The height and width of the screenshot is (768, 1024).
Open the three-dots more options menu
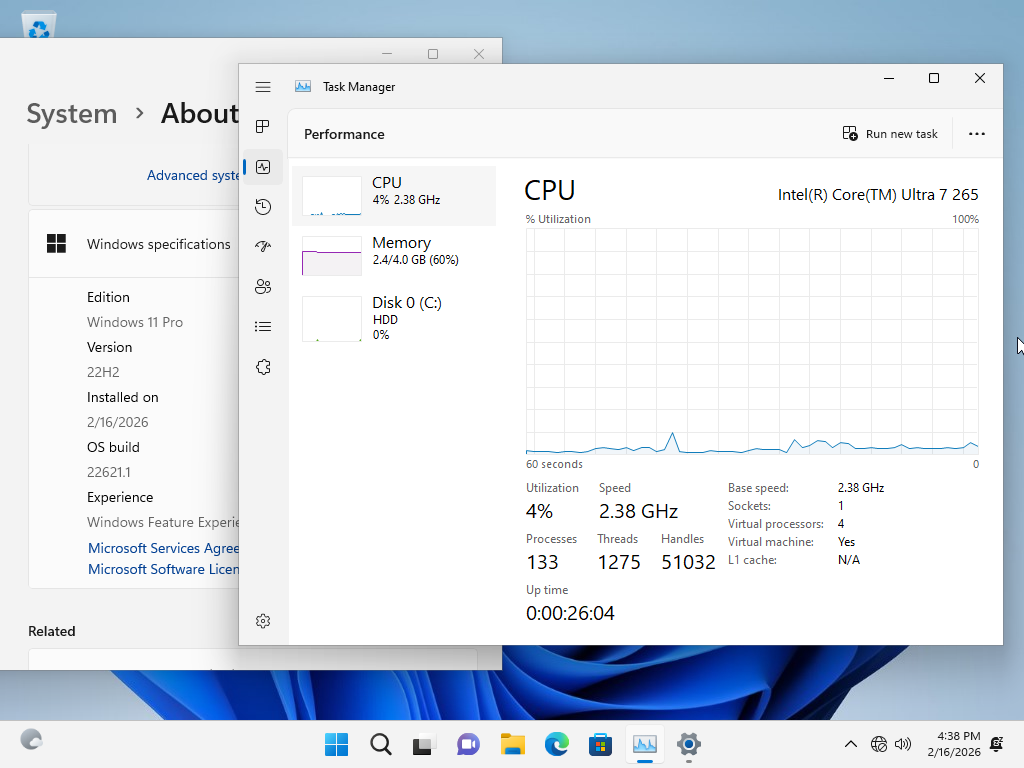point(977,134)
